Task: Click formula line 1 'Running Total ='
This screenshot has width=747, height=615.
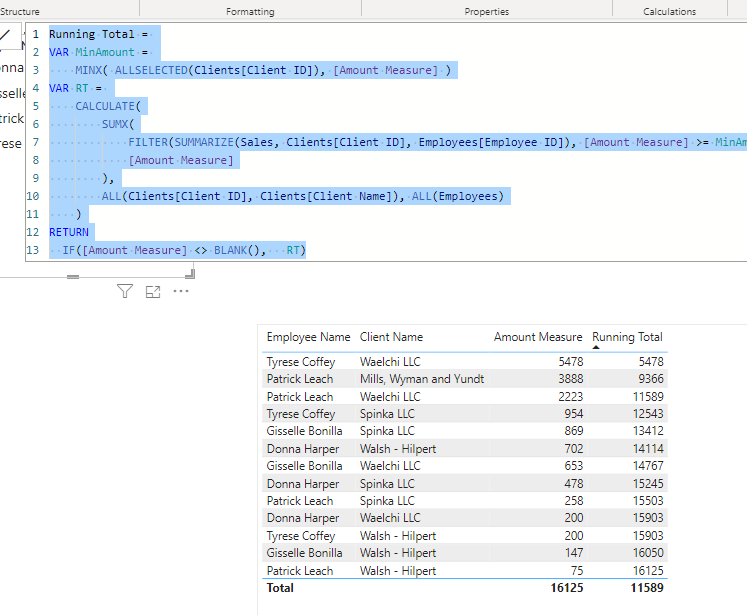Action: [x=98, y=34]
